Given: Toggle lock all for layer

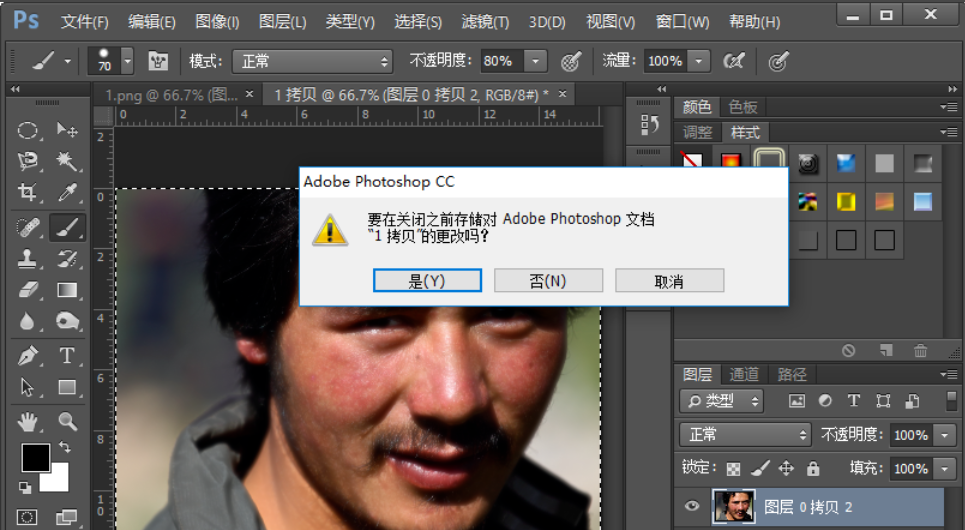Looking at the screenshot, I should 813,469.
